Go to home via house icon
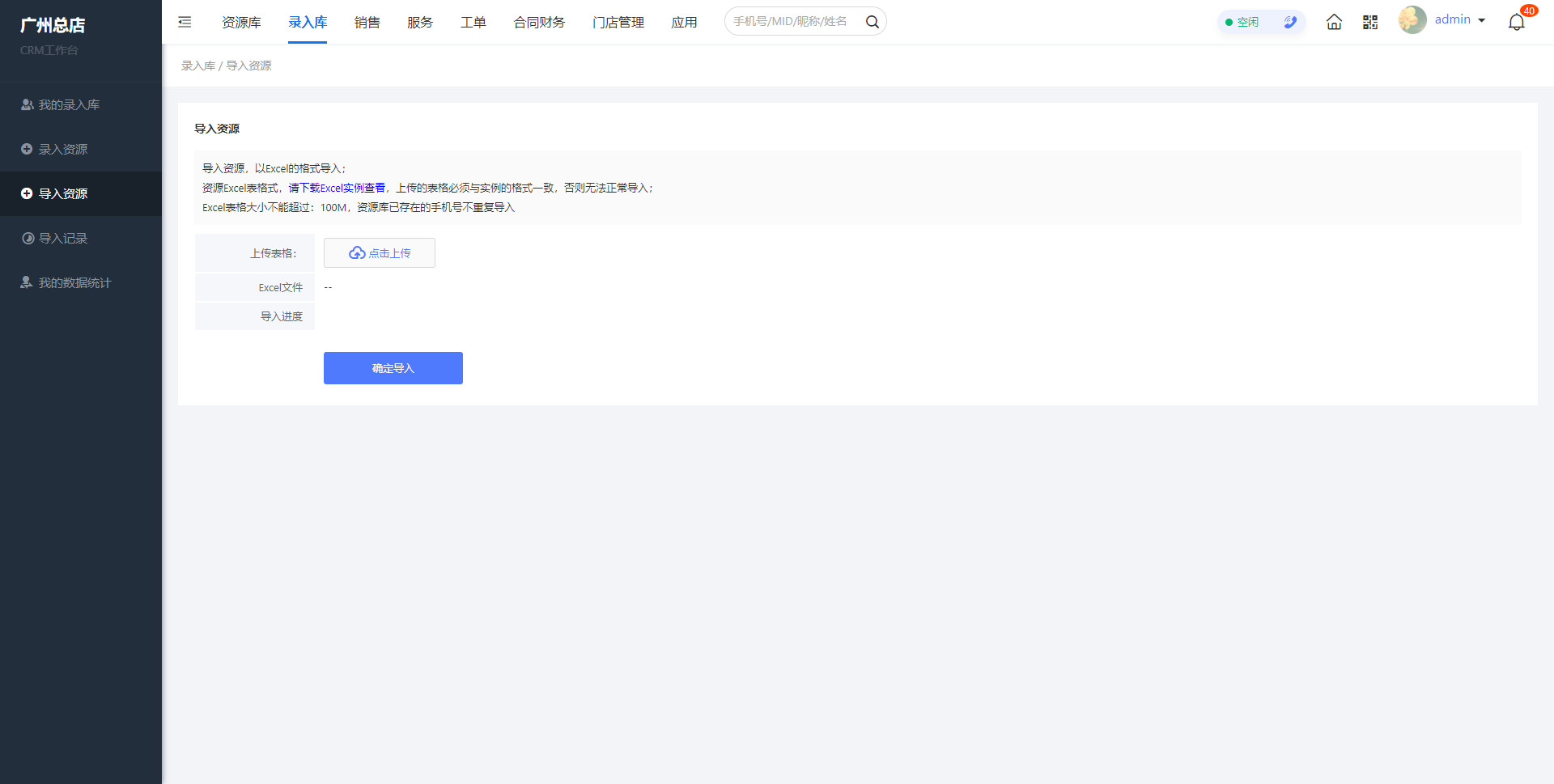This screenshot has height=784, width=1554. pyautogui.click(x=1334, y=22)
